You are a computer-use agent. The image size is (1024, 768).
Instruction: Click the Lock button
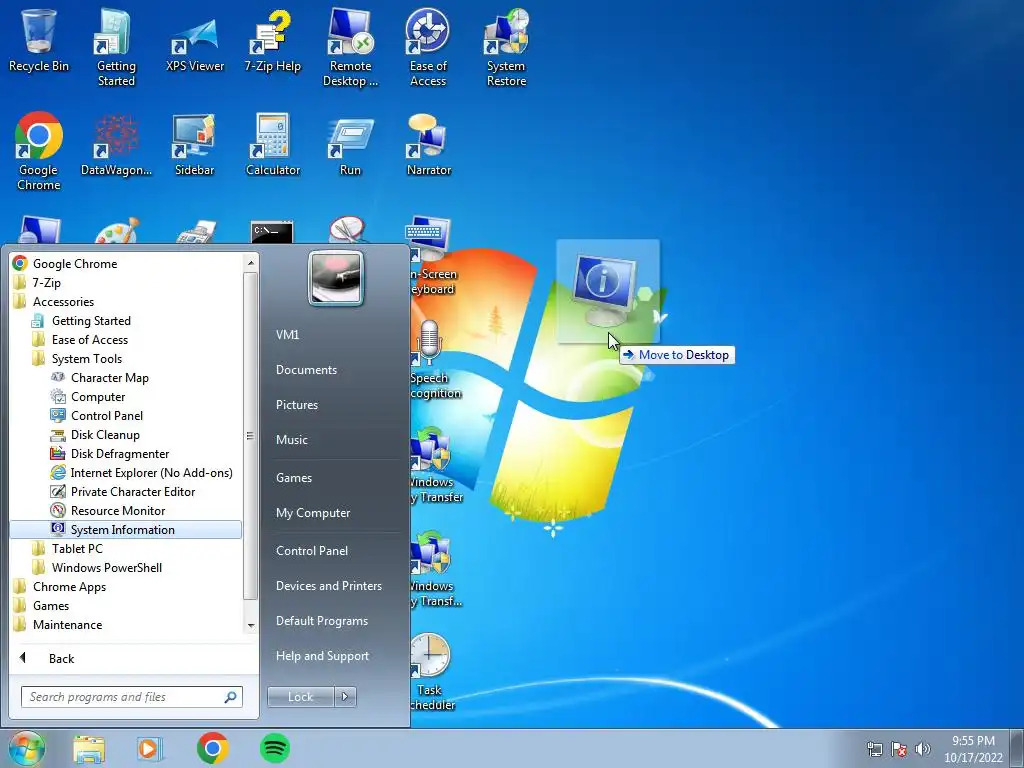(300, 697)
